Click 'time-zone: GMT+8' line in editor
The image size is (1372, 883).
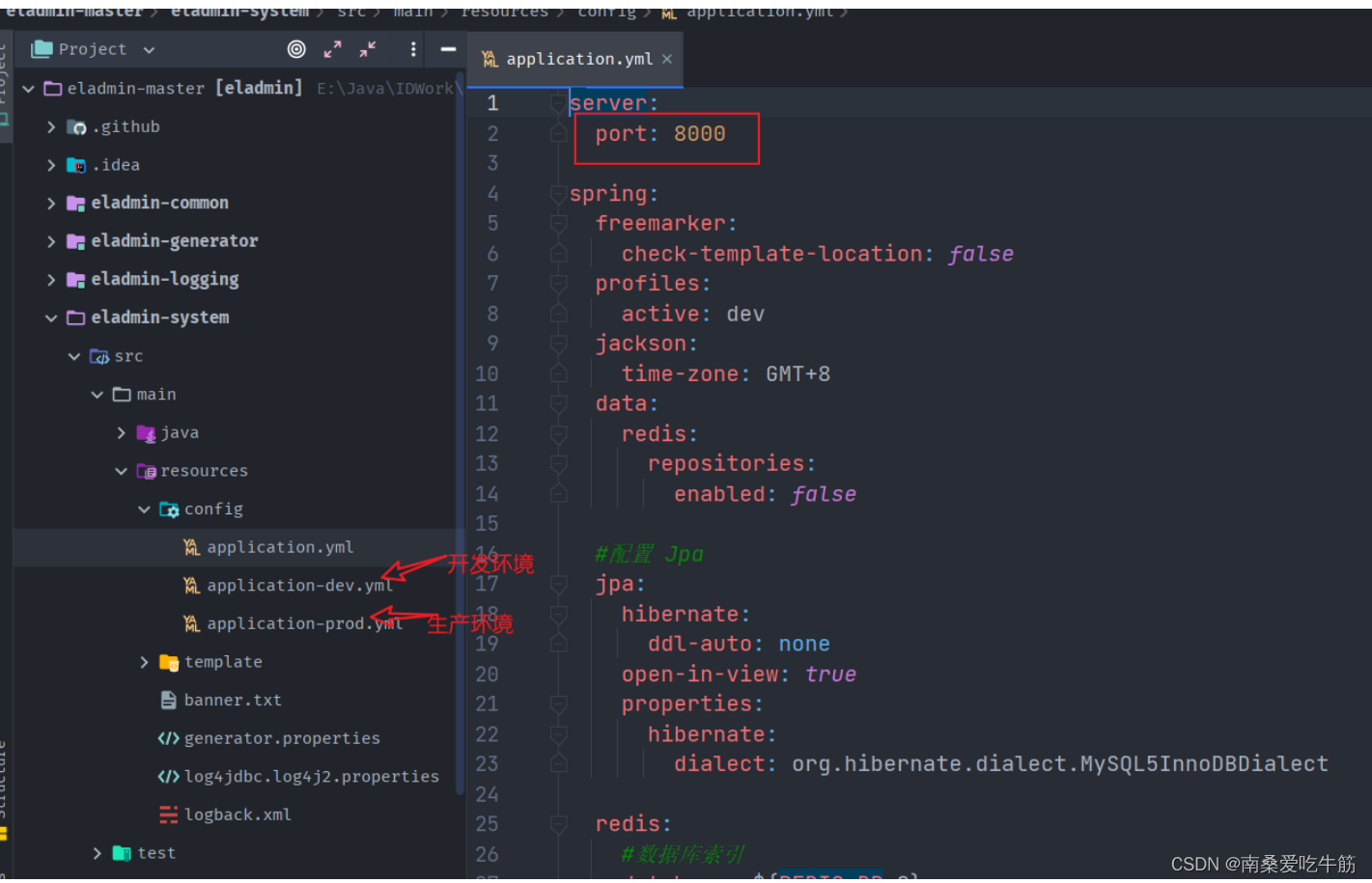(x=725, y=374)
